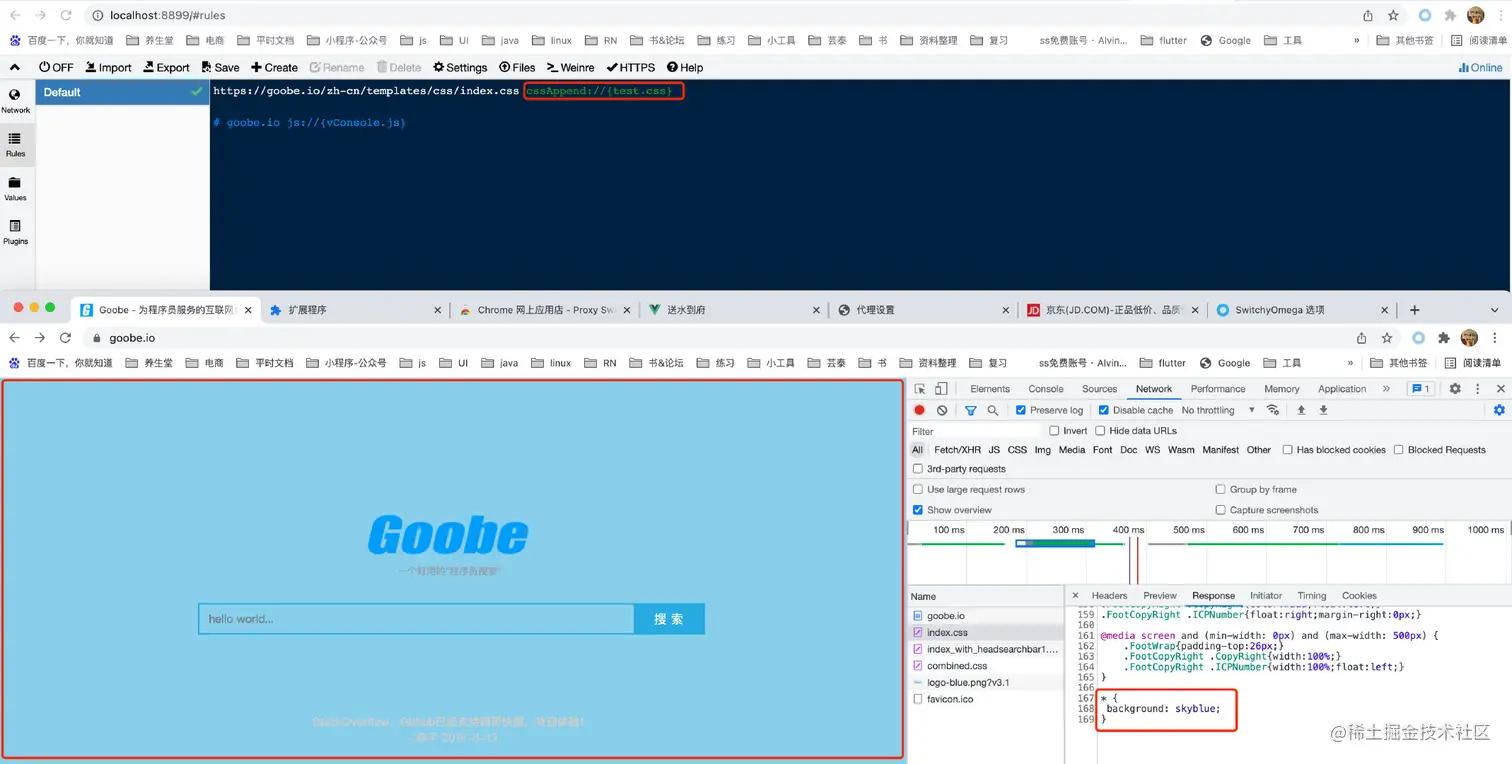The height and width of the screenshot is (764, 1512).
Task: Reload the goobe.io page
Action: (x=66, y=338)
